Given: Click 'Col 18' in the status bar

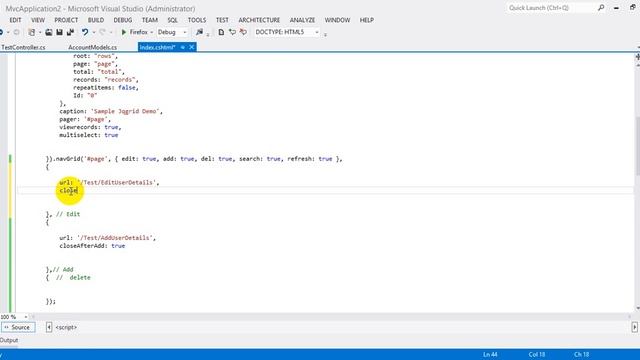Looking at the screenshot, I should (537, 354).
